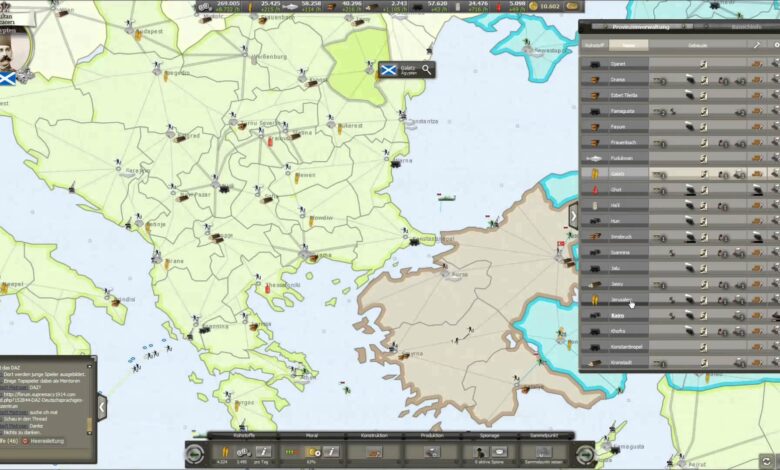This screenshot has width=780, height=470.
Task: Select the Kronstadt province row
Action: pyautogui.click(x=680, y=363)
